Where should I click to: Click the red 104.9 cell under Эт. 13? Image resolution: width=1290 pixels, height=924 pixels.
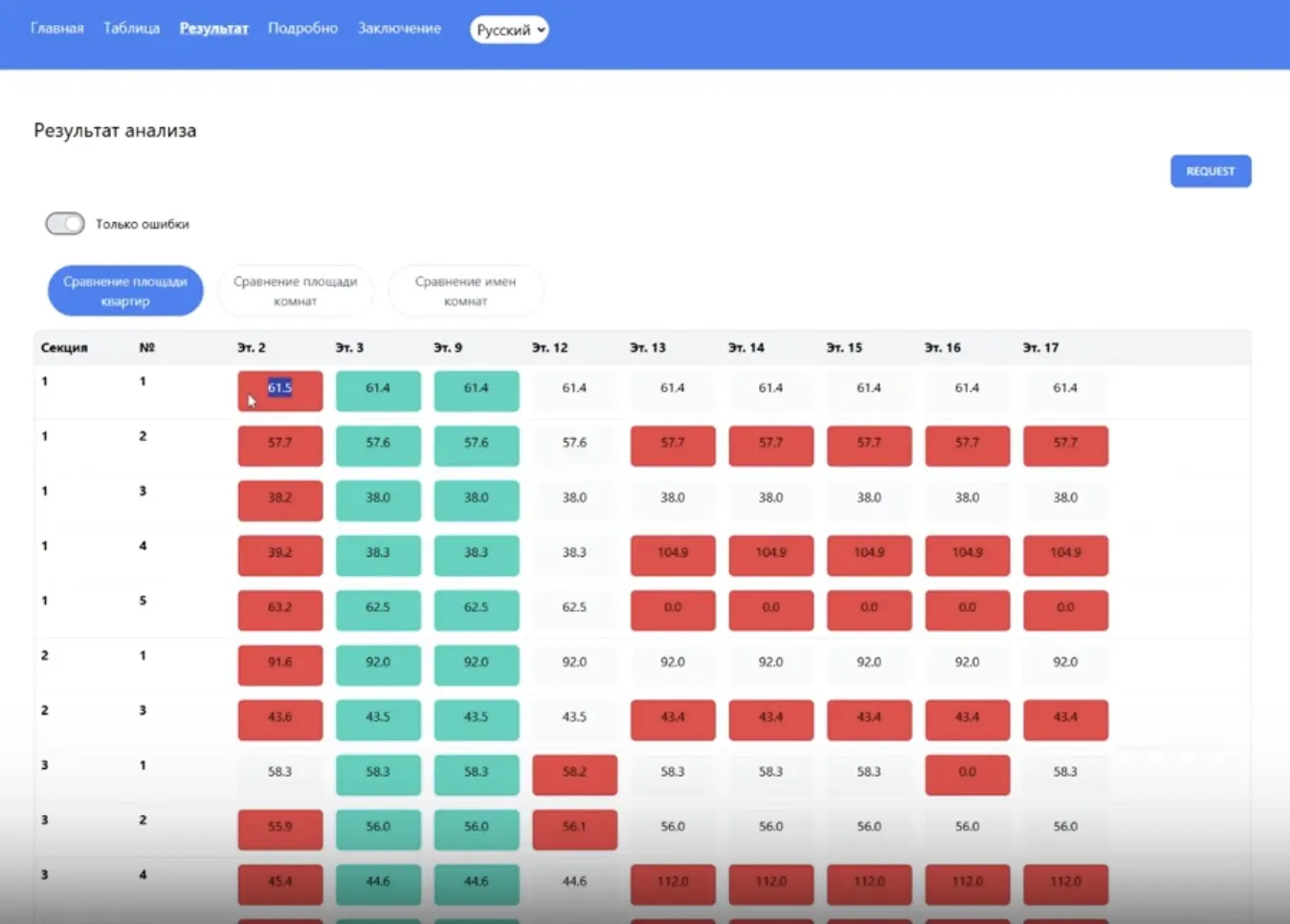tap(672, 555)
